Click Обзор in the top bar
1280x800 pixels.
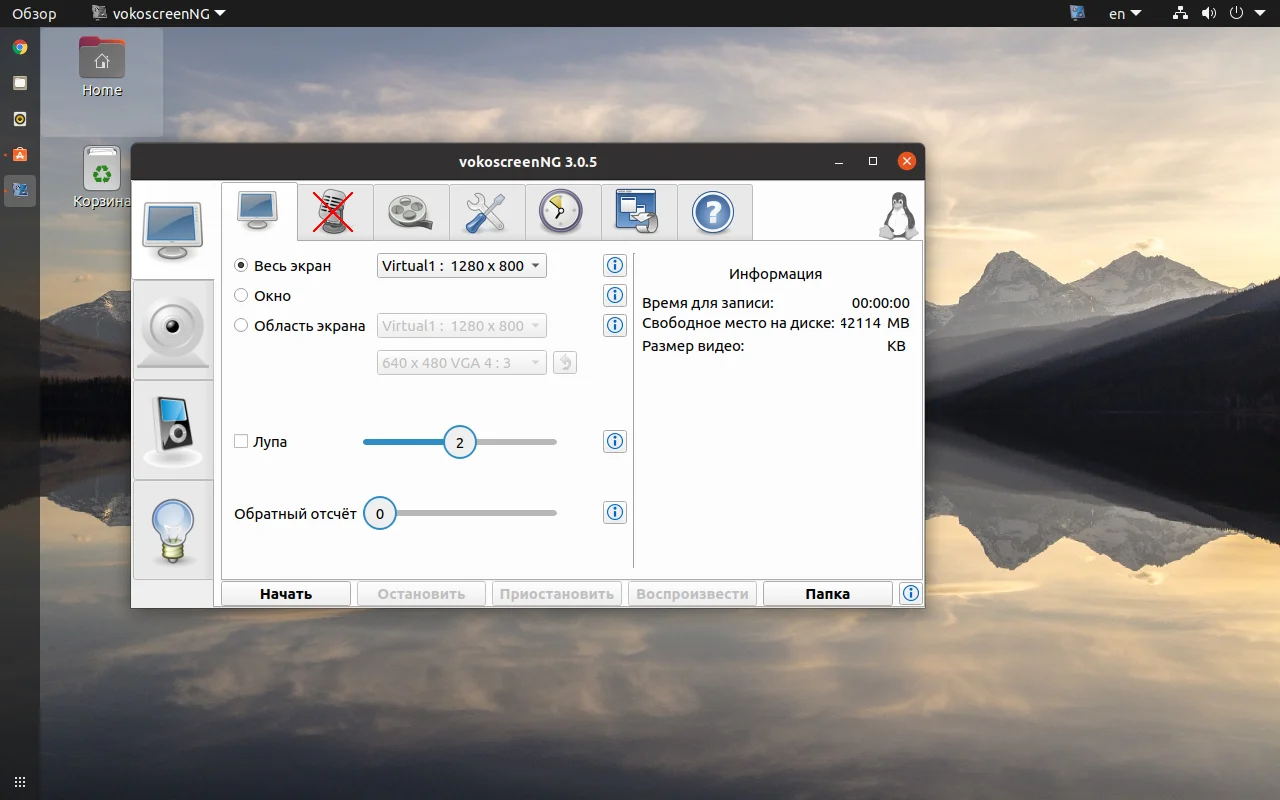click(x=34, y=14)
